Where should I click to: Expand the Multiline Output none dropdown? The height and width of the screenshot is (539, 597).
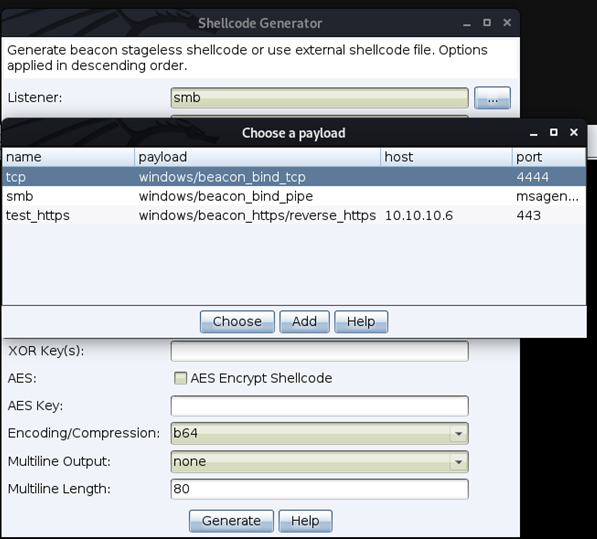tap(458, 462)
